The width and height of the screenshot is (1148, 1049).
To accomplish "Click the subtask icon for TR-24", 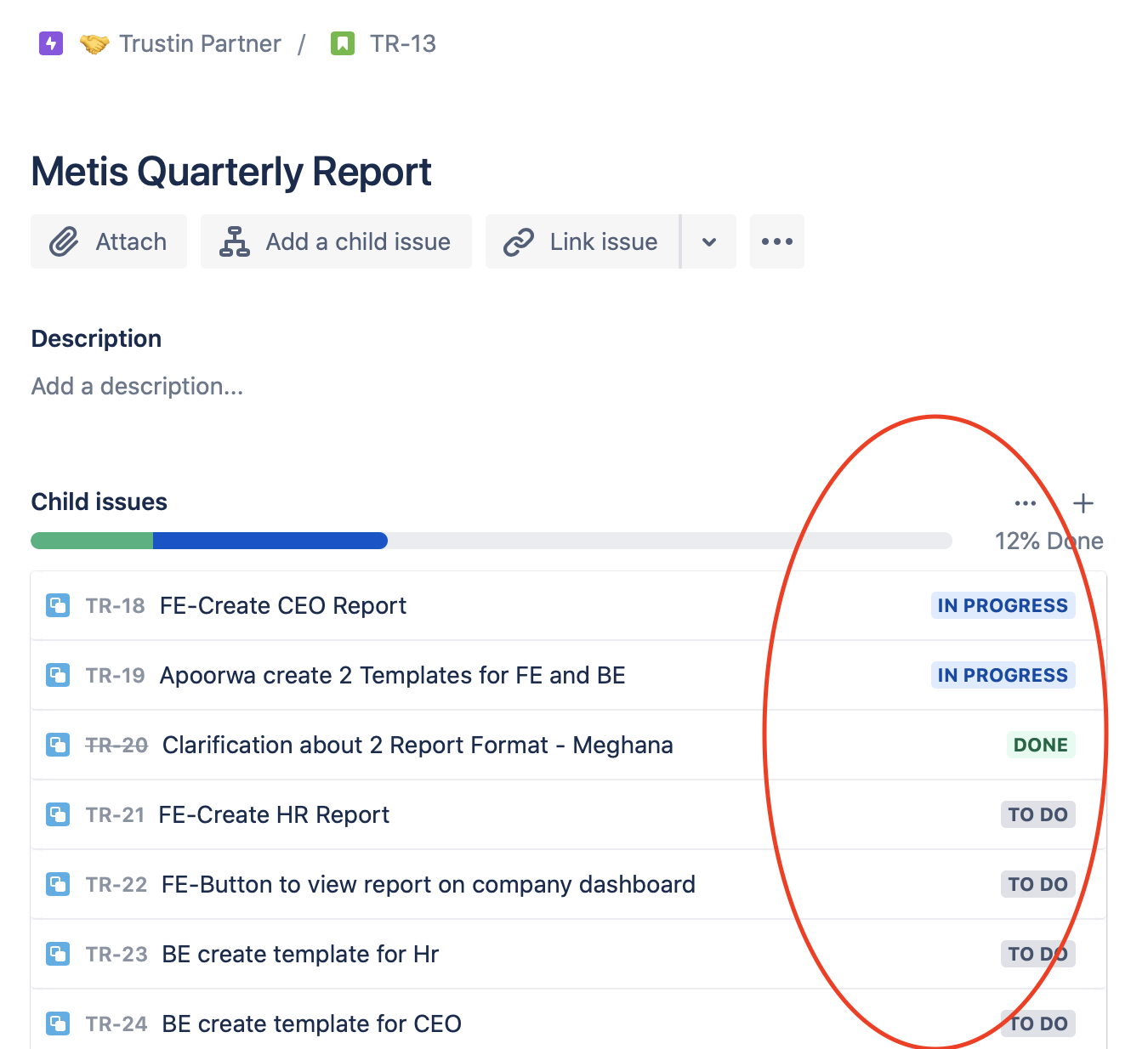I will [x=58, y=1023].
